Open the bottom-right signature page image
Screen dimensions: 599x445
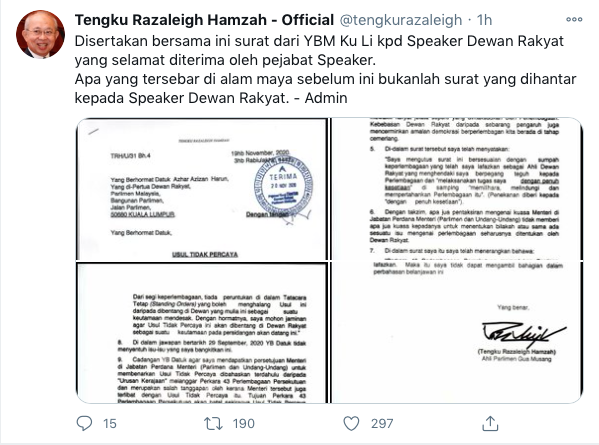tap(457, 332)
